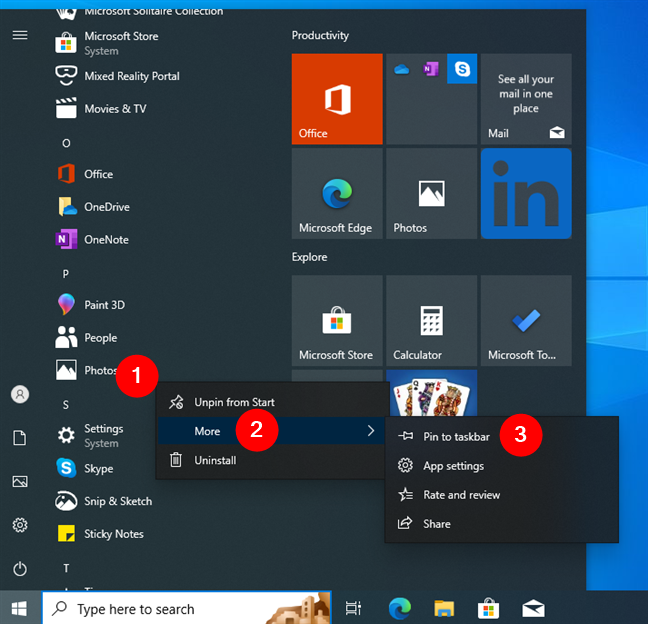
Task: Launch Edge from the taskbar
Action: pyautogui.click(x=400, y=608)
